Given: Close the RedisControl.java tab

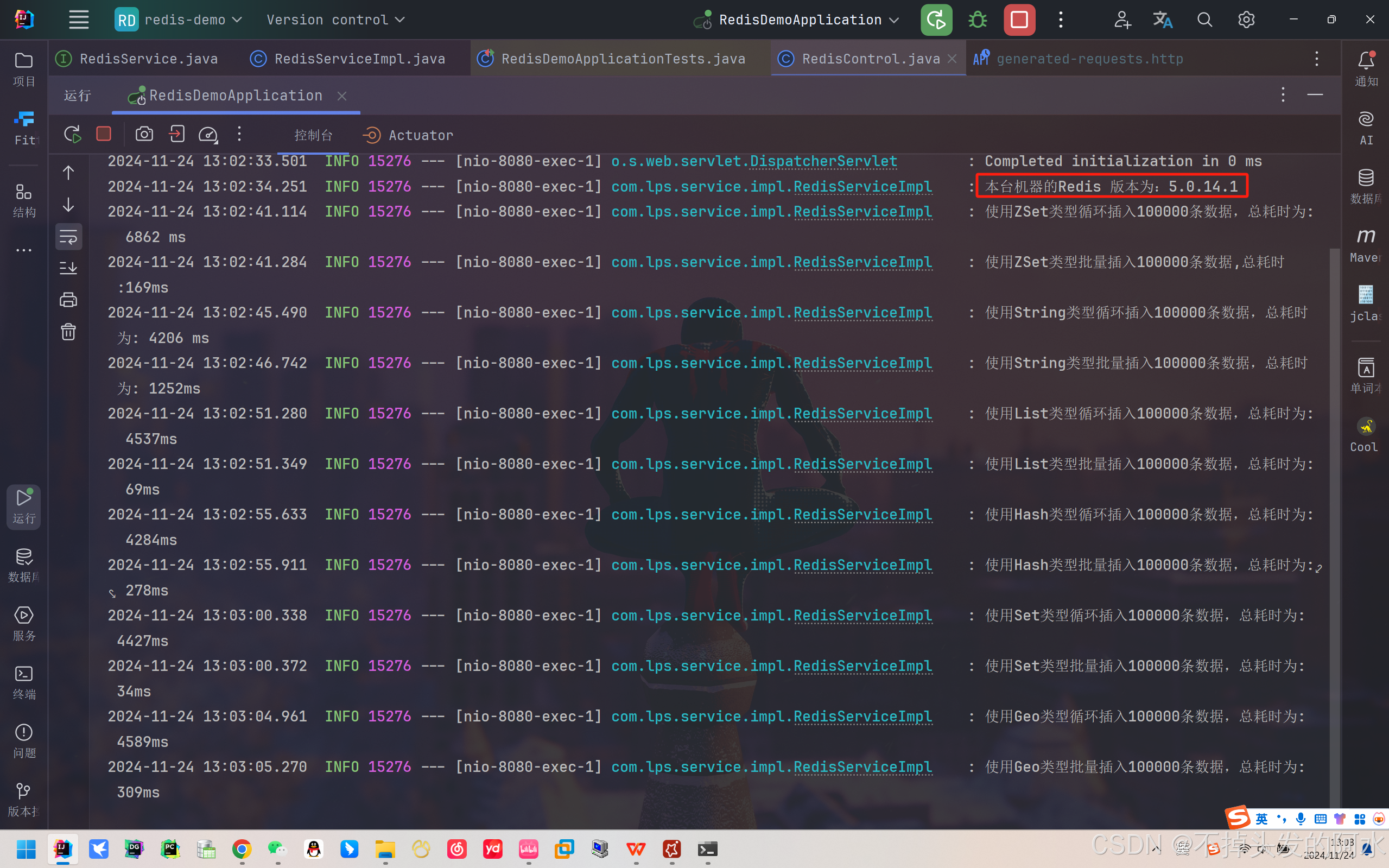Looking at the screenshot, I should (x=952, y=59).
